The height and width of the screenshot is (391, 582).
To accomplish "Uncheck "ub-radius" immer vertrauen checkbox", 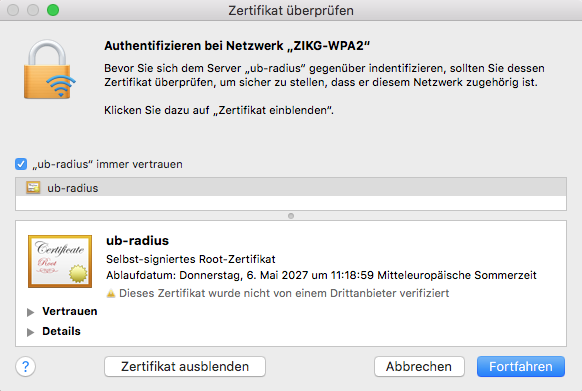I will (x=21, y=164).
